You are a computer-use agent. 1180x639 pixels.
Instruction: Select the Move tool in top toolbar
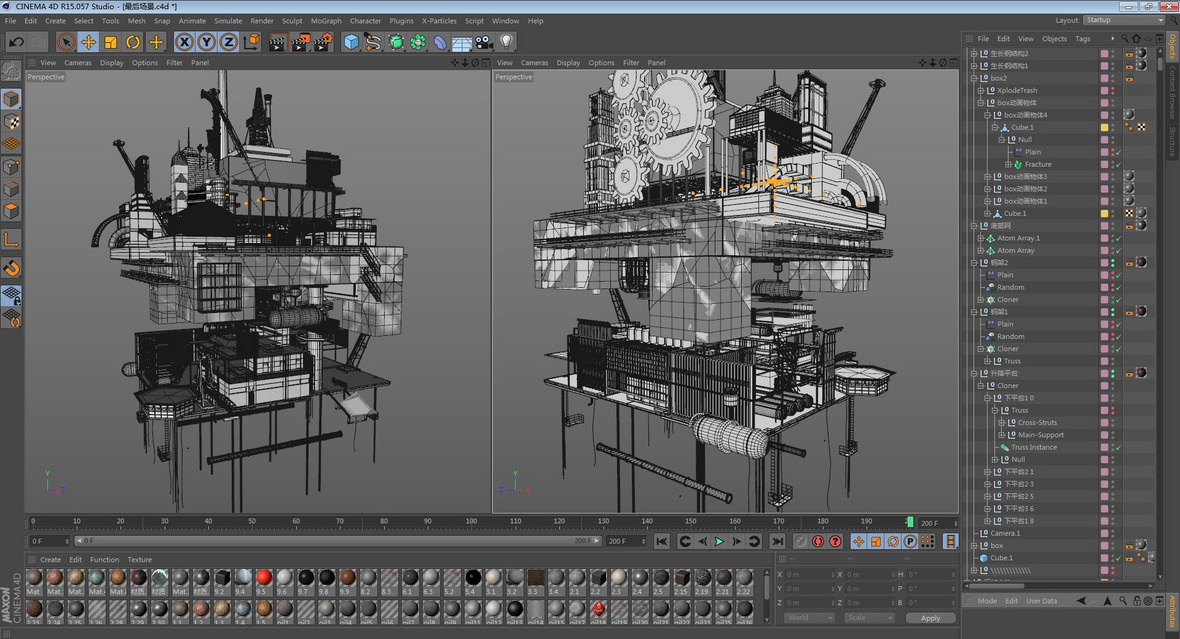tap(88, 42)
